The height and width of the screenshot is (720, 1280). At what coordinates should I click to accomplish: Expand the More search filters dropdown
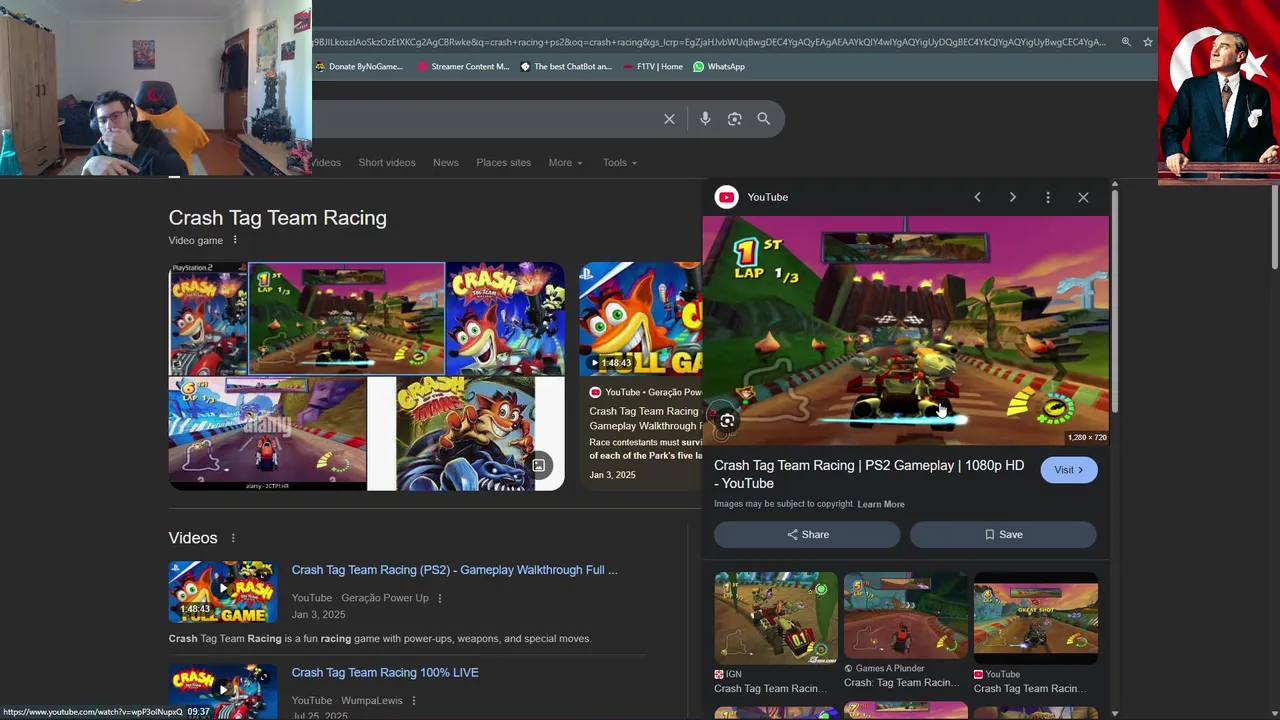[565, 162]
